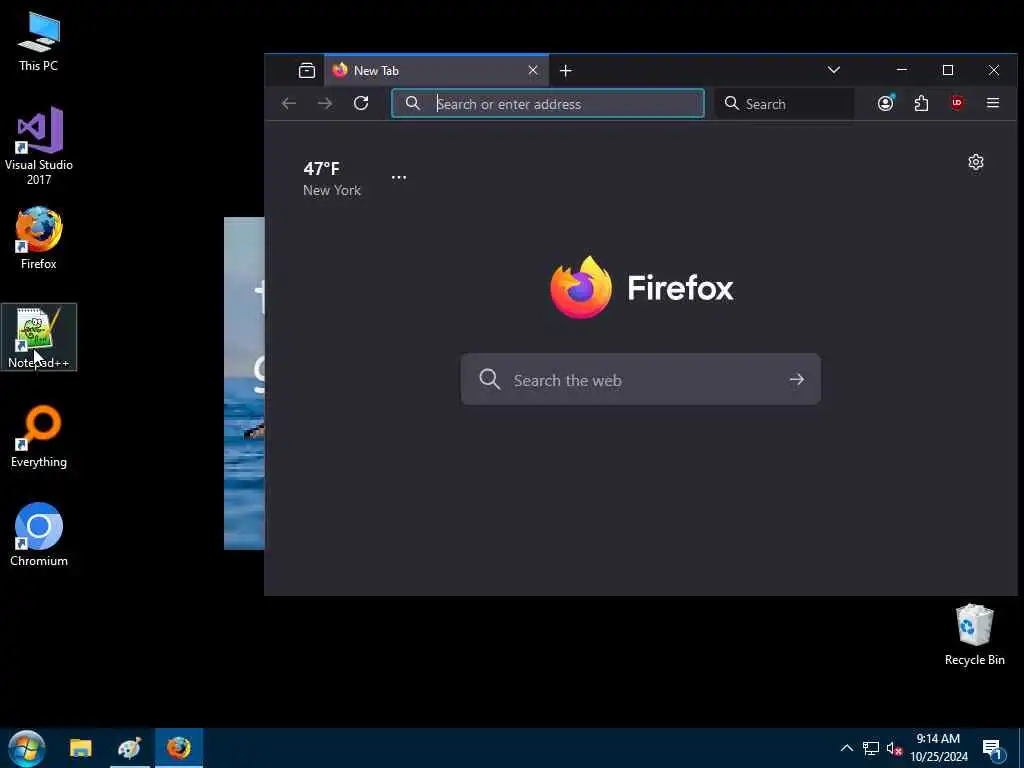Select the New Tab tab
This screenshot has height=768, width=1024.
pos(436,71)
